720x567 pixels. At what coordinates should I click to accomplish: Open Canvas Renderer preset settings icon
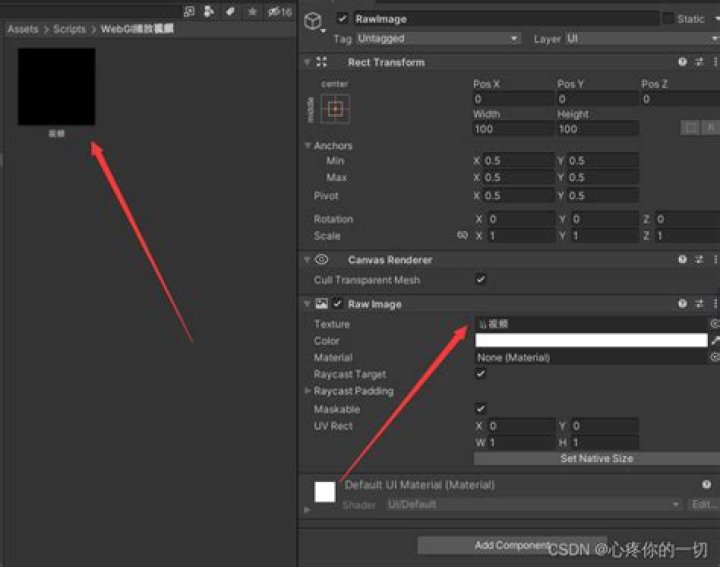(699, 260)
